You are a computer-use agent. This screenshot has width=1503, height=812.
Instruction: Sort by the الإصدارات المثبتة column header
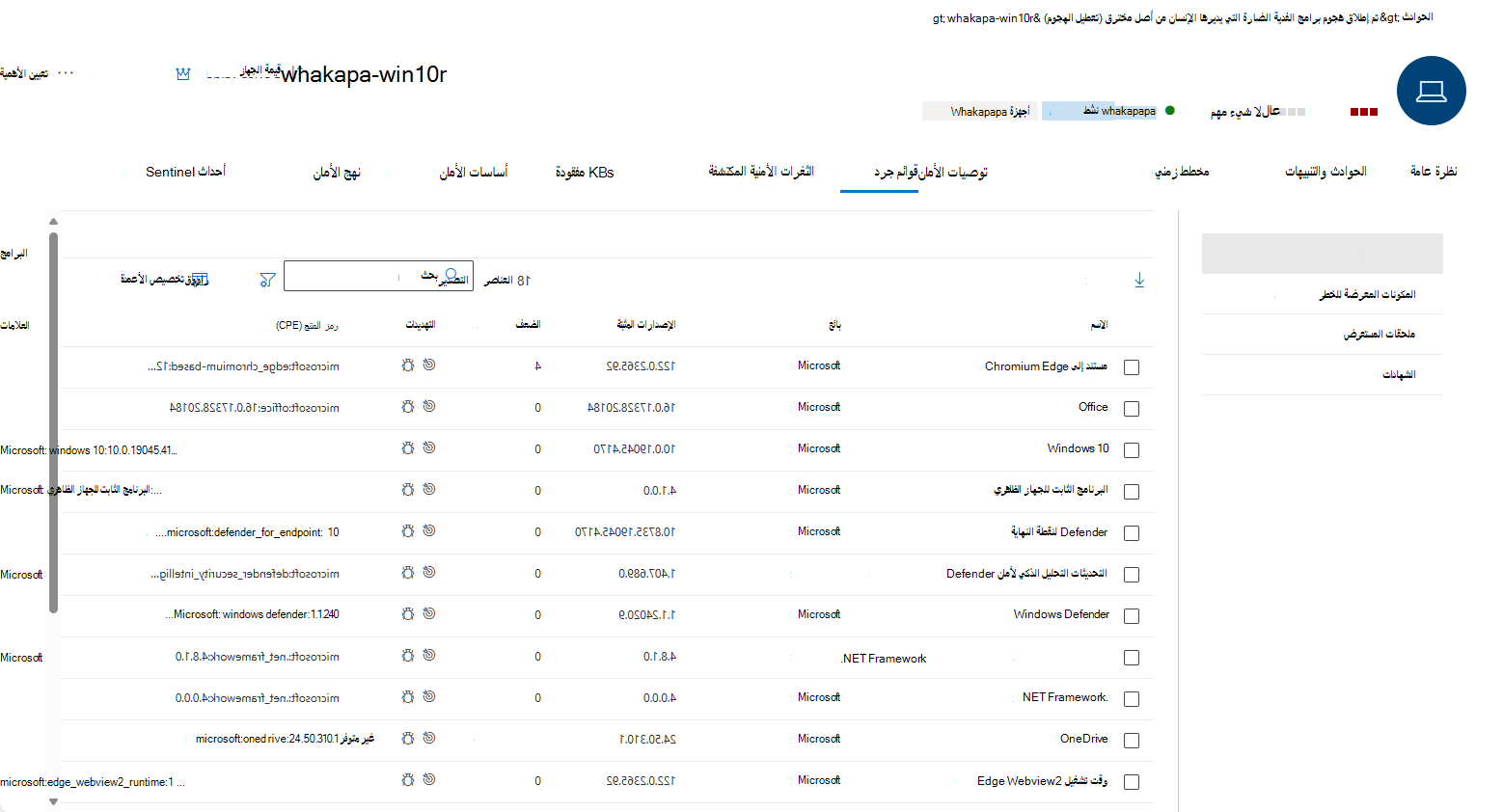(x=645, y=325)
